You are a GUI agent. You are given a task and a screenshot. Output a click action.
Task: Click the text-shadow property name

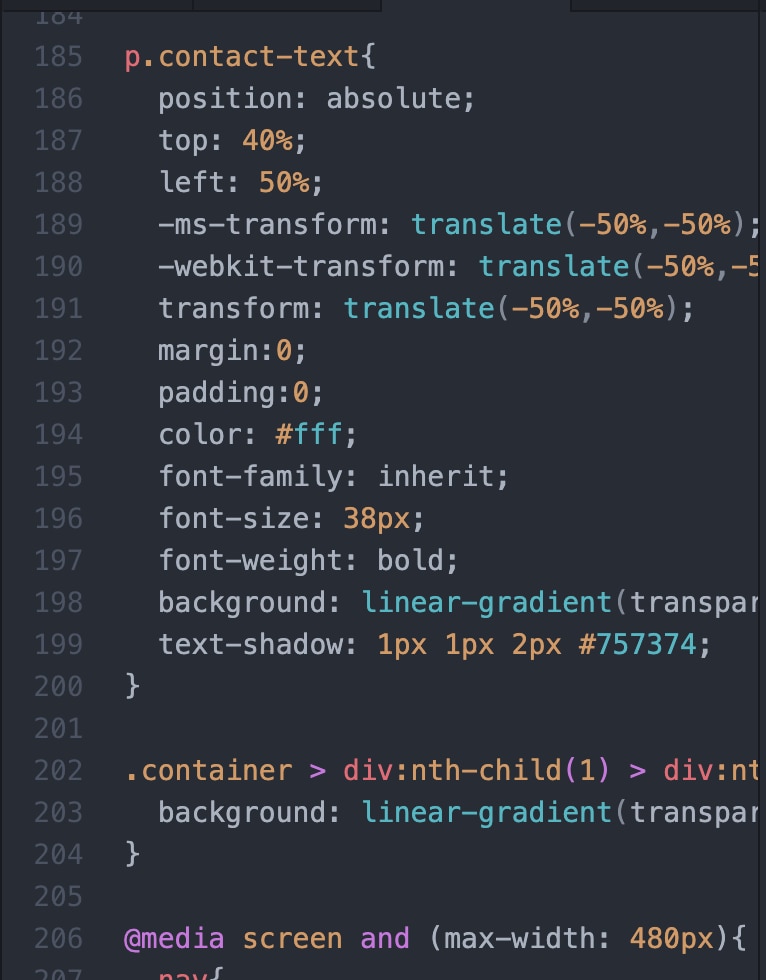pos(251,644)
